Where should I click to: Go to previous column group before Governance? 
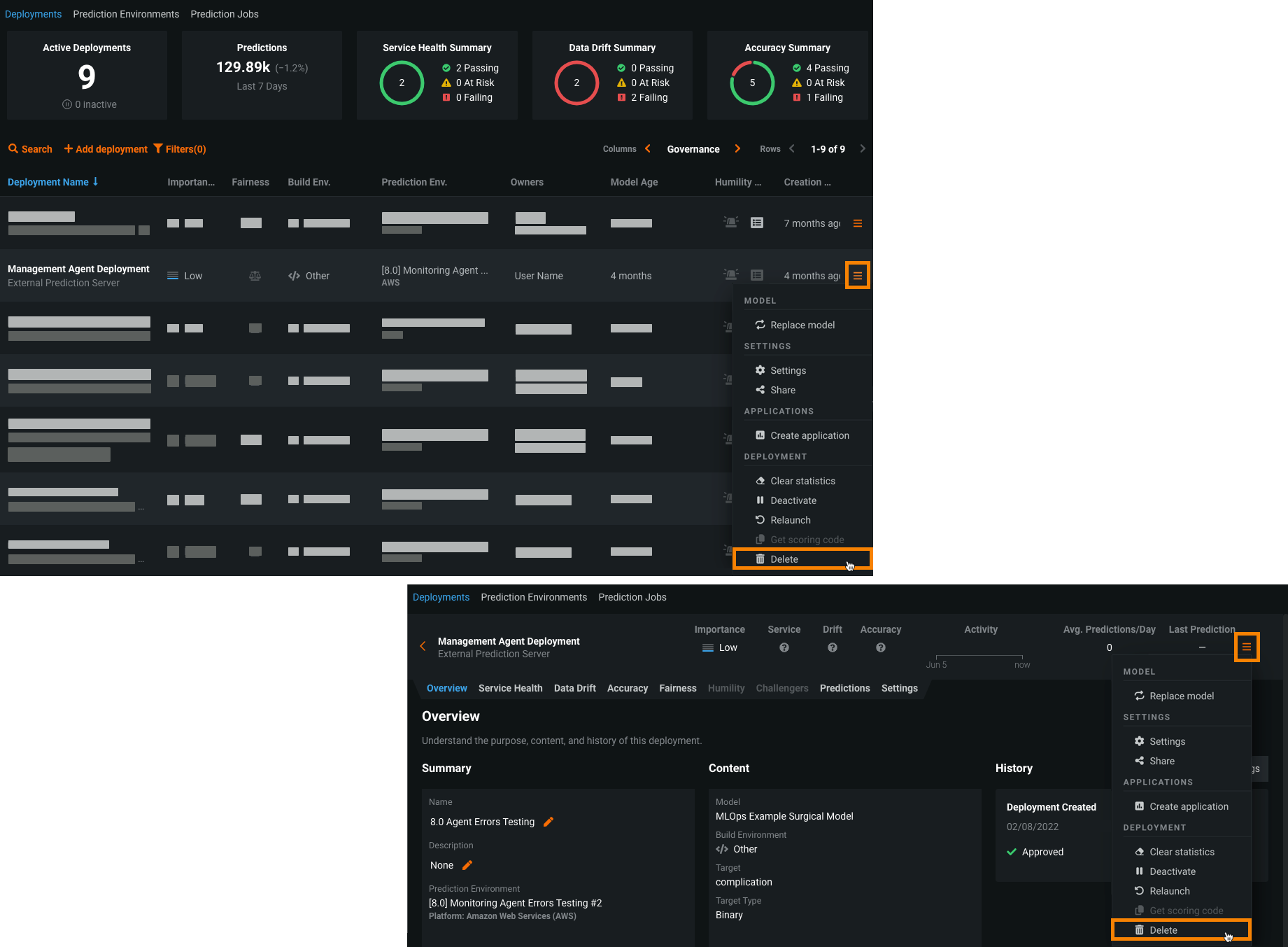pos(648,148)
